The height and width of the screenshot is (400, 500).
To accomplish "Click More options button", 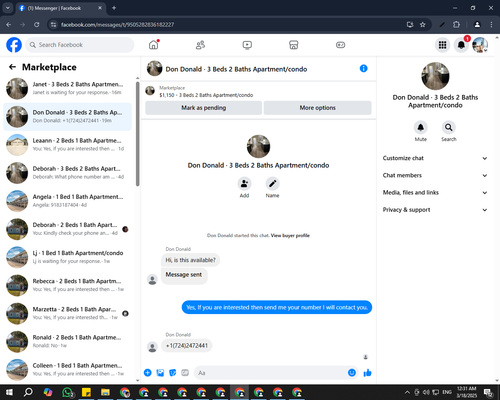I will click(x=317, y=108).
